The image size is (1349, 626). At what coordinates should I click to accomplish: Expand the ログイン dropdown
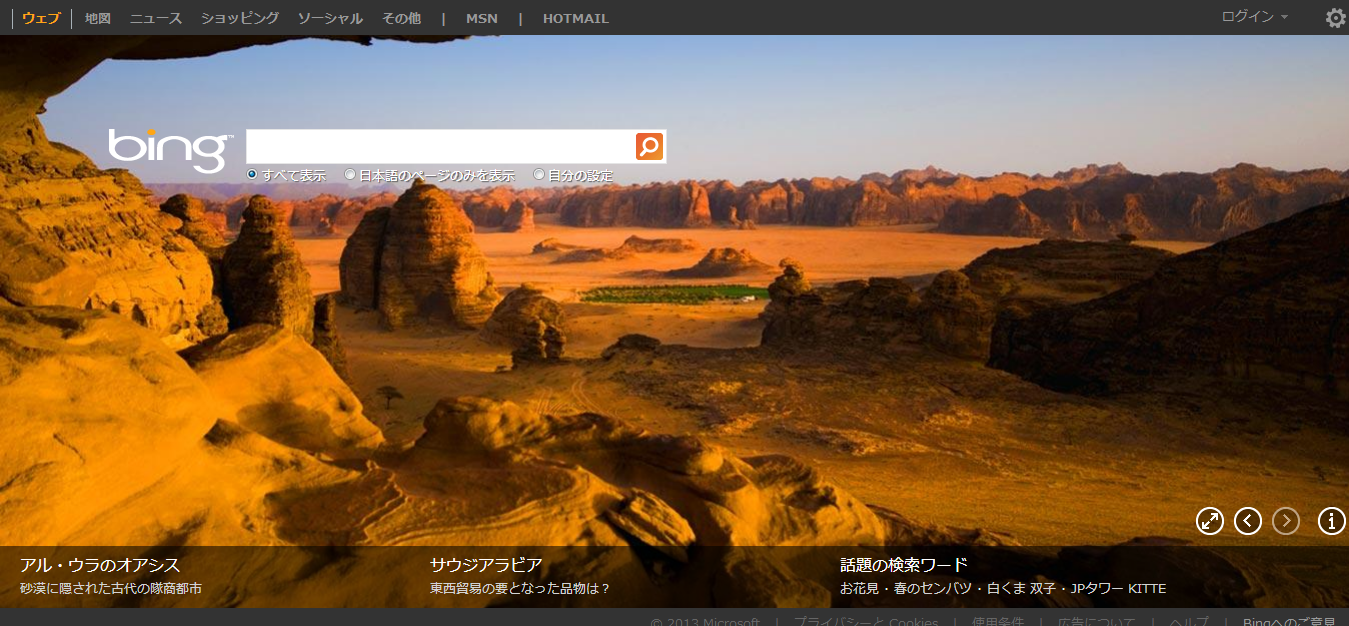pos(1254,17)
